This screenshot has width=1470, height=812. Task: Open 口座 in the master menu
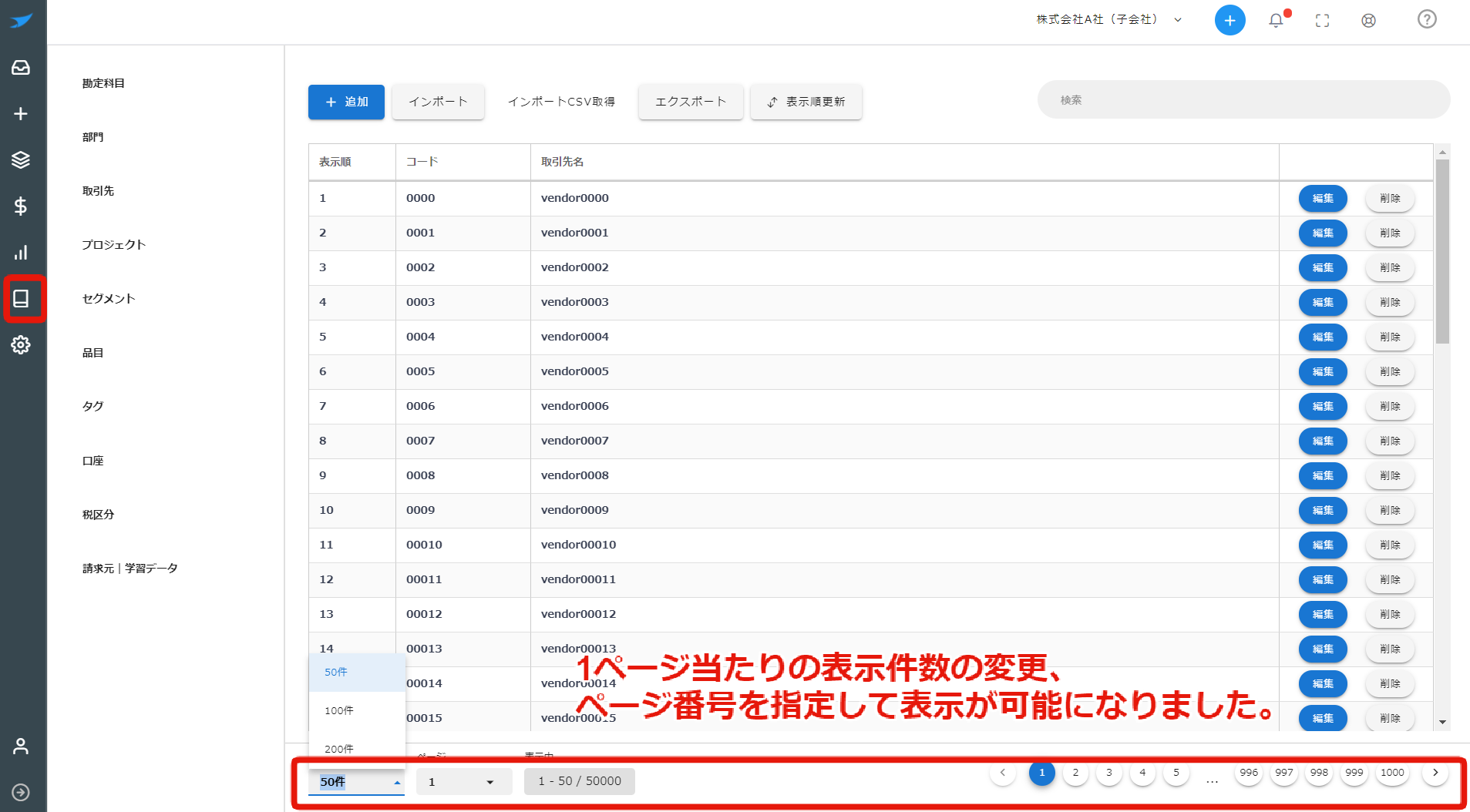click(x=93, y=461)
